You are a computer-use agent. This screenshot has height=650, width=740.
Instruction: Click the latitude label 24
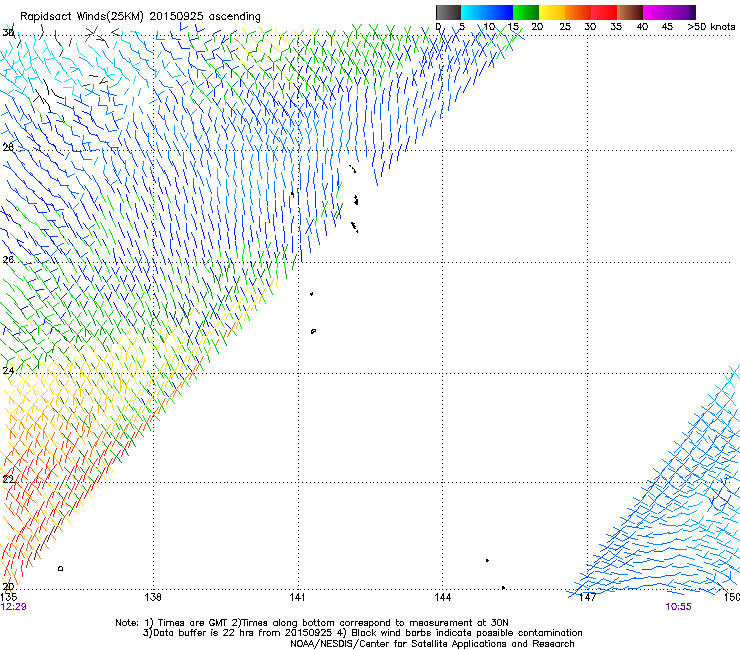pos(8,371)
